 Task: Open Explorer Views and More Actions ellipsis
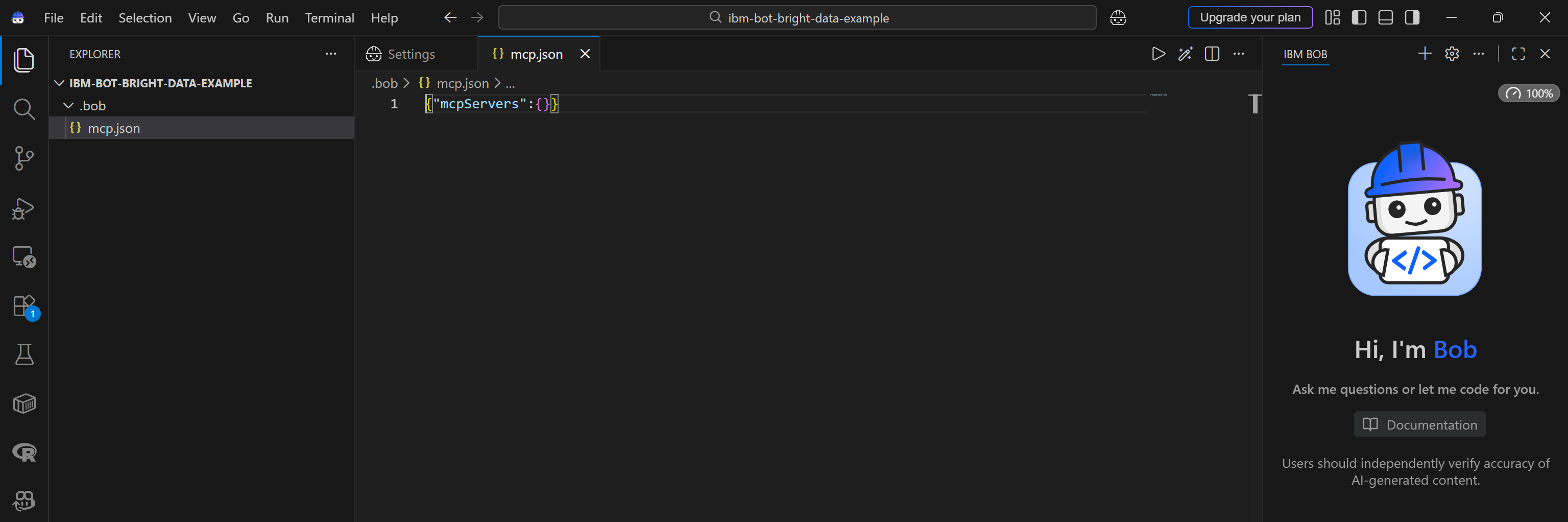click(x=330, y=54)
